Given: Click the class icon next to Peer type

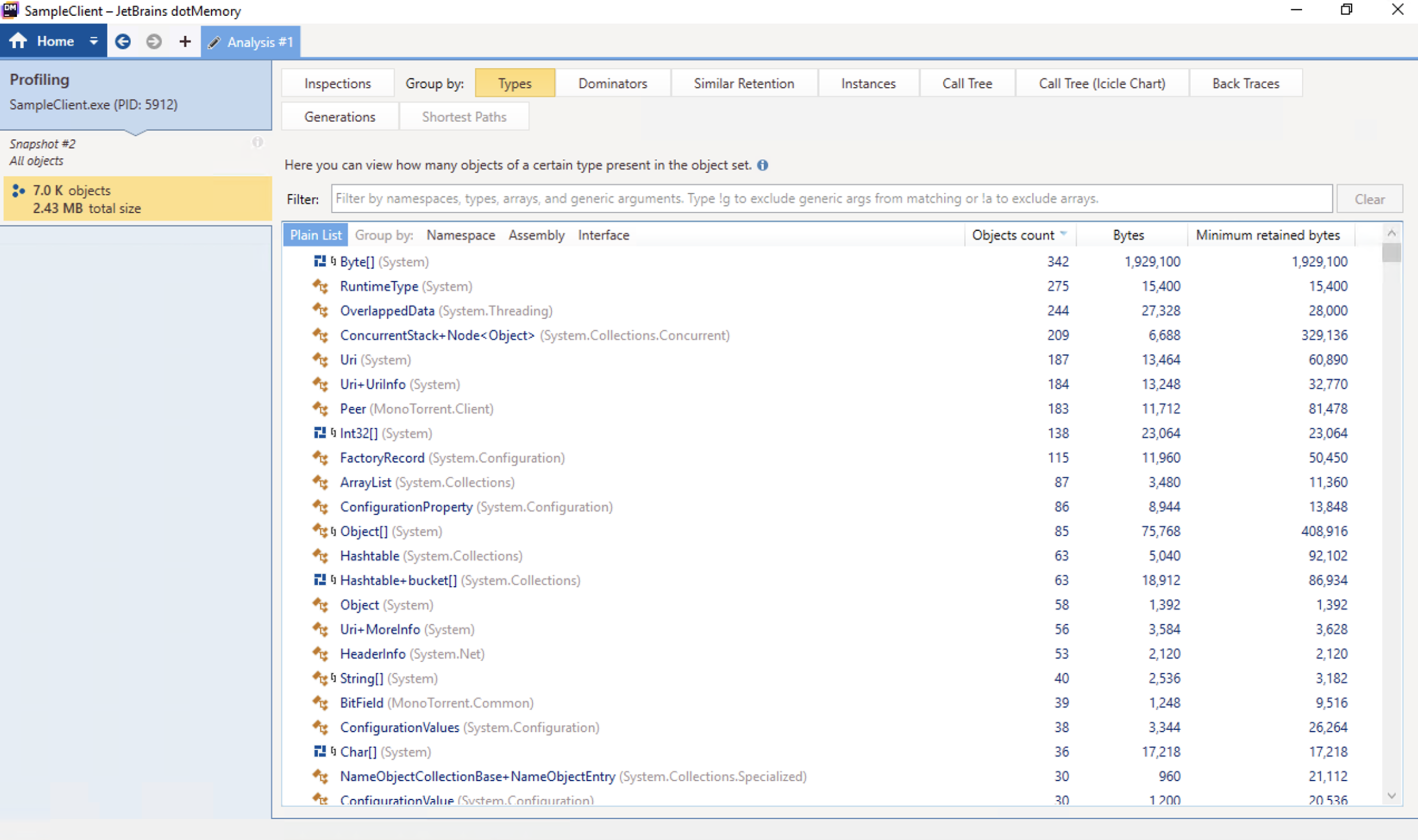Looking at the screenshot, I should pyautogui.click(x=321, y=409).
